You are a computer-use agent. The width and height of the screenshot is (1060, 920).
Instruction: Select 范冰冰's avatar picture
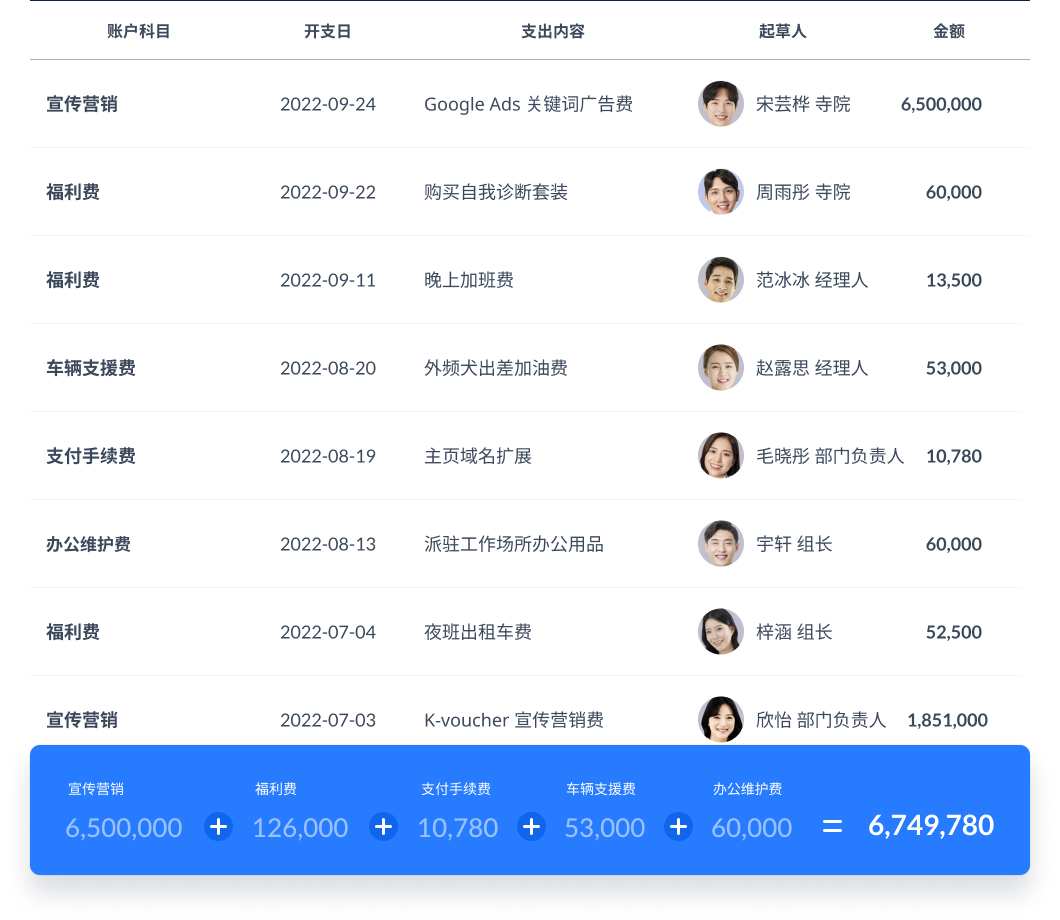pyautogui.click(x=720, y=280)
